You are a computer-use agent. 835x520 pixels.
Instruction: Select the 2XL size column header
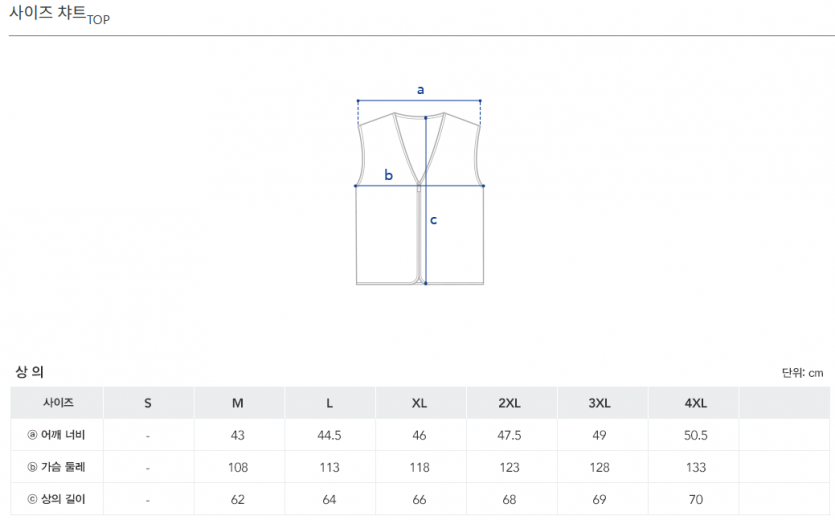tap(510, 403)
